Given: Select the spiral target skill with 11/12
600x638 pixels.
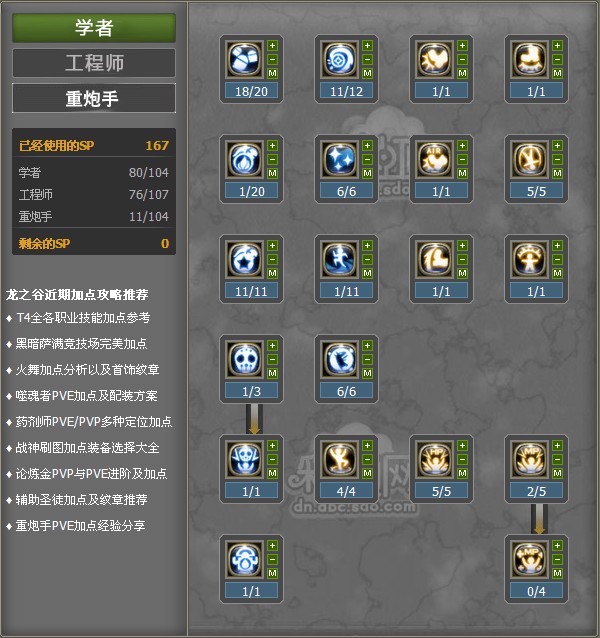Looking at the screenshot, I should (x=340, y=59).
